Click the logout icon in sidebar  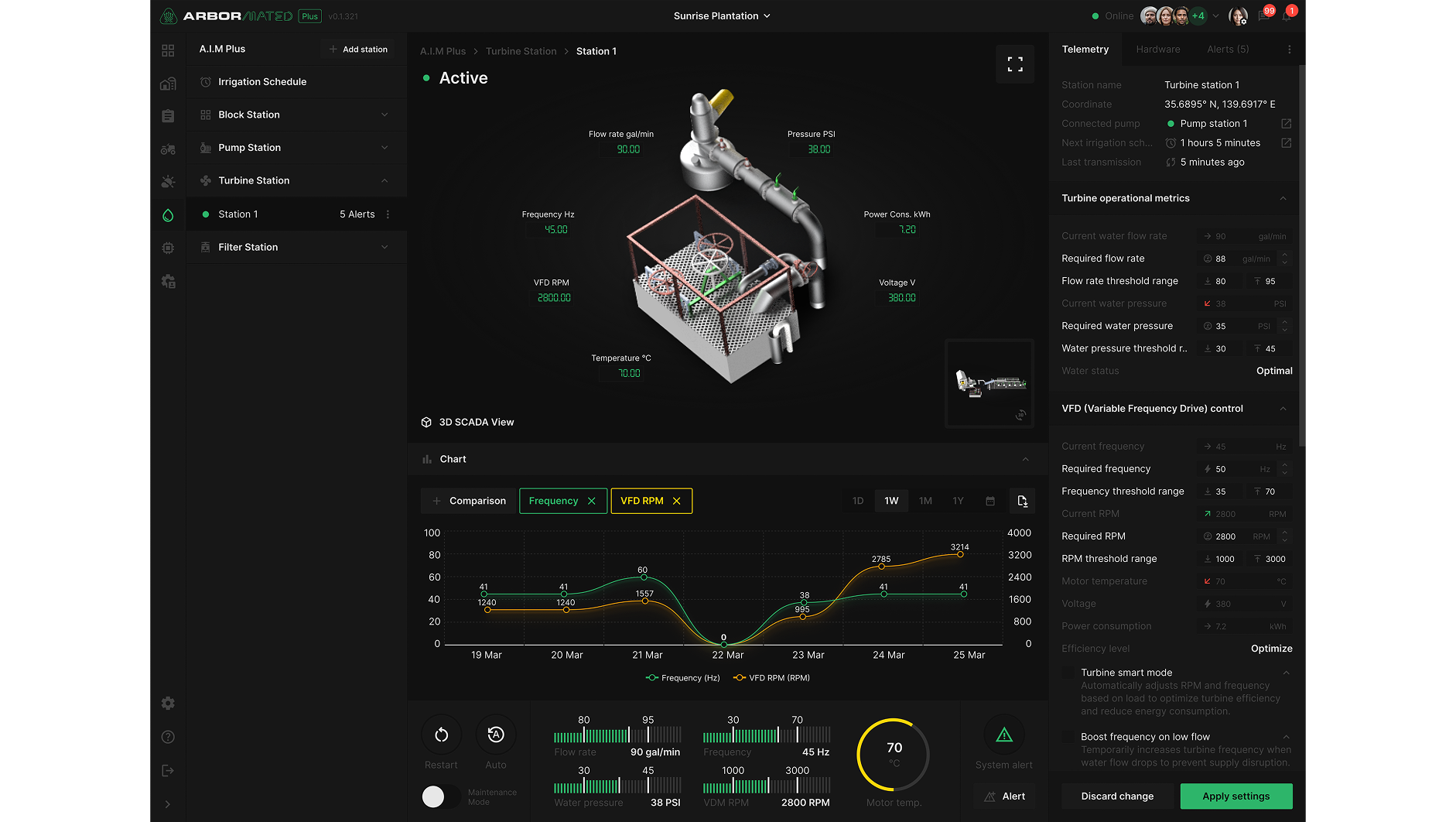click(x=168, y=771)
